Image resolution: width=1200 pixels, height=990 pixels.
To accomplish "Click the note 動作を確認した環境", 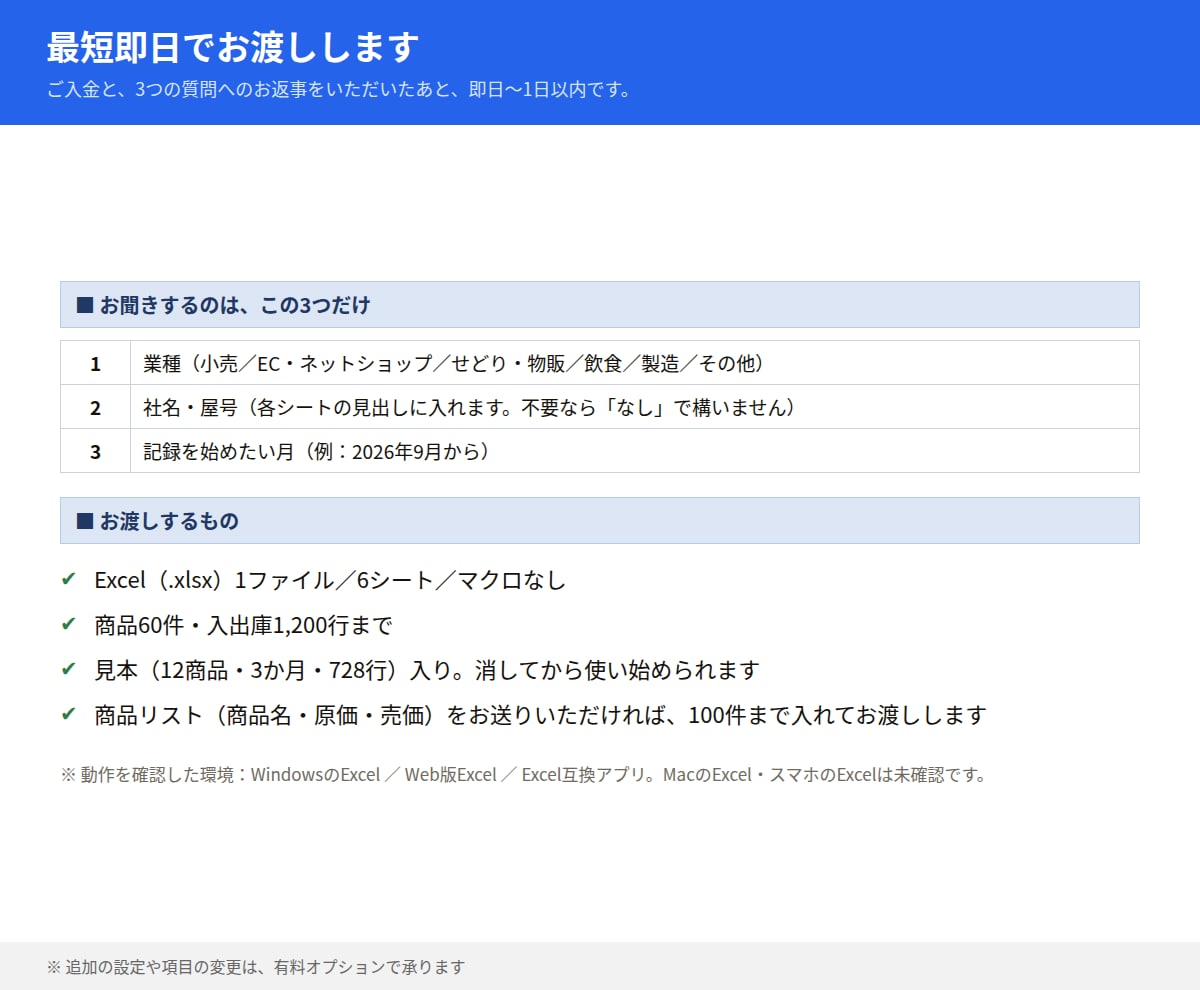I will (523, 775).
